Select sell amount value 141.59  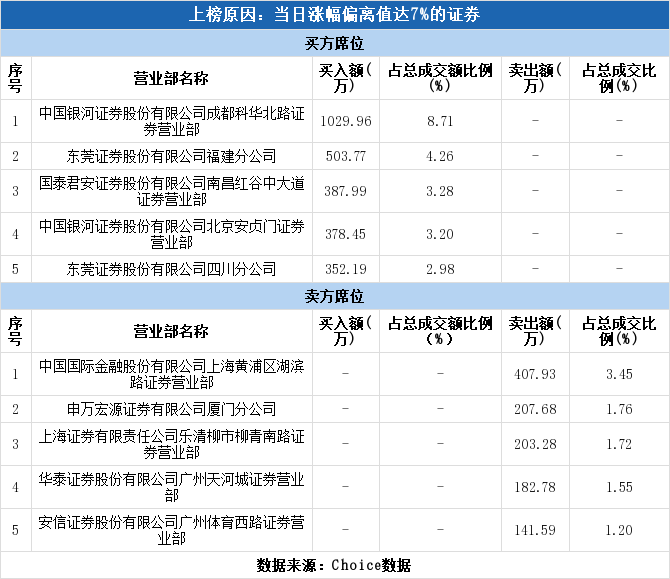[x=535, y=530]
